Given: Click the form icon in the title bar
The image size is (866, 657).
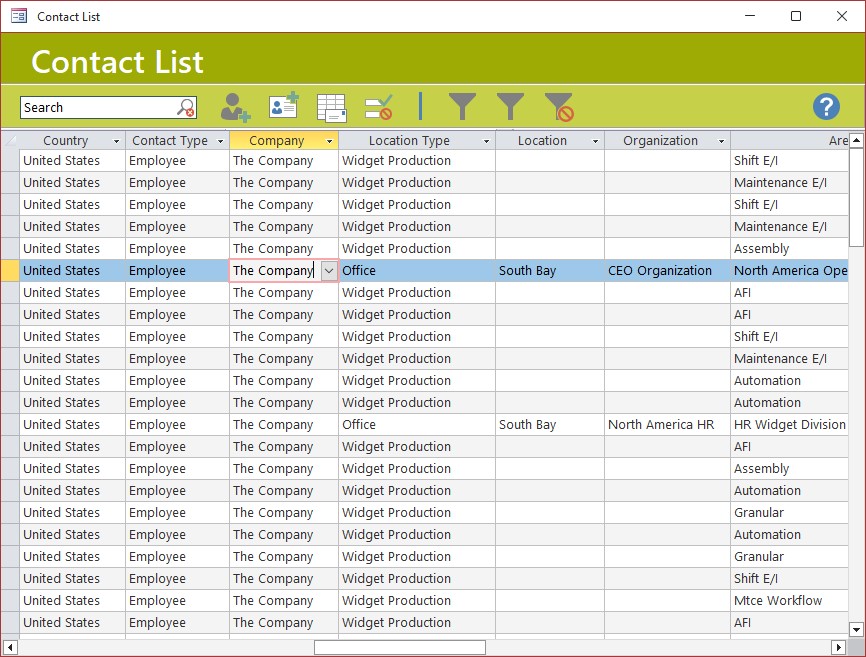Looking at the screenshot, I should point(19,16).
